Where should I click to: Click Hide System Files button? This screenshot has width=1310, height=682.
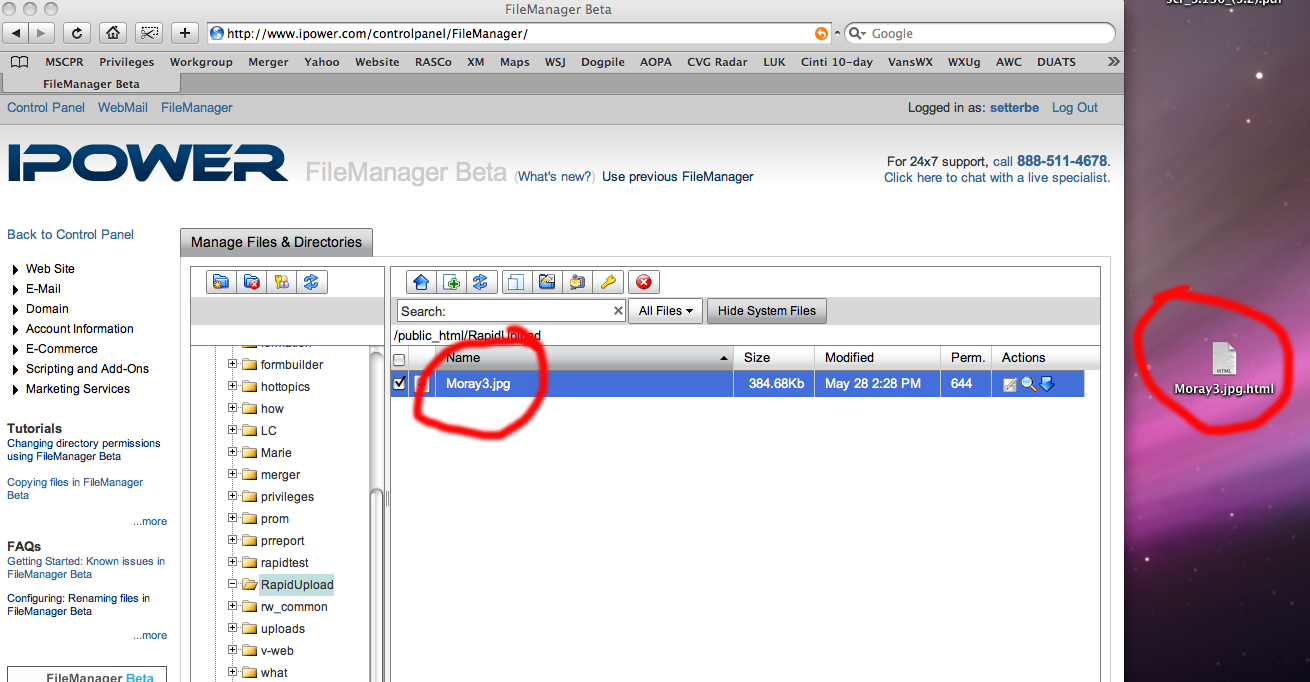point(767,311)
